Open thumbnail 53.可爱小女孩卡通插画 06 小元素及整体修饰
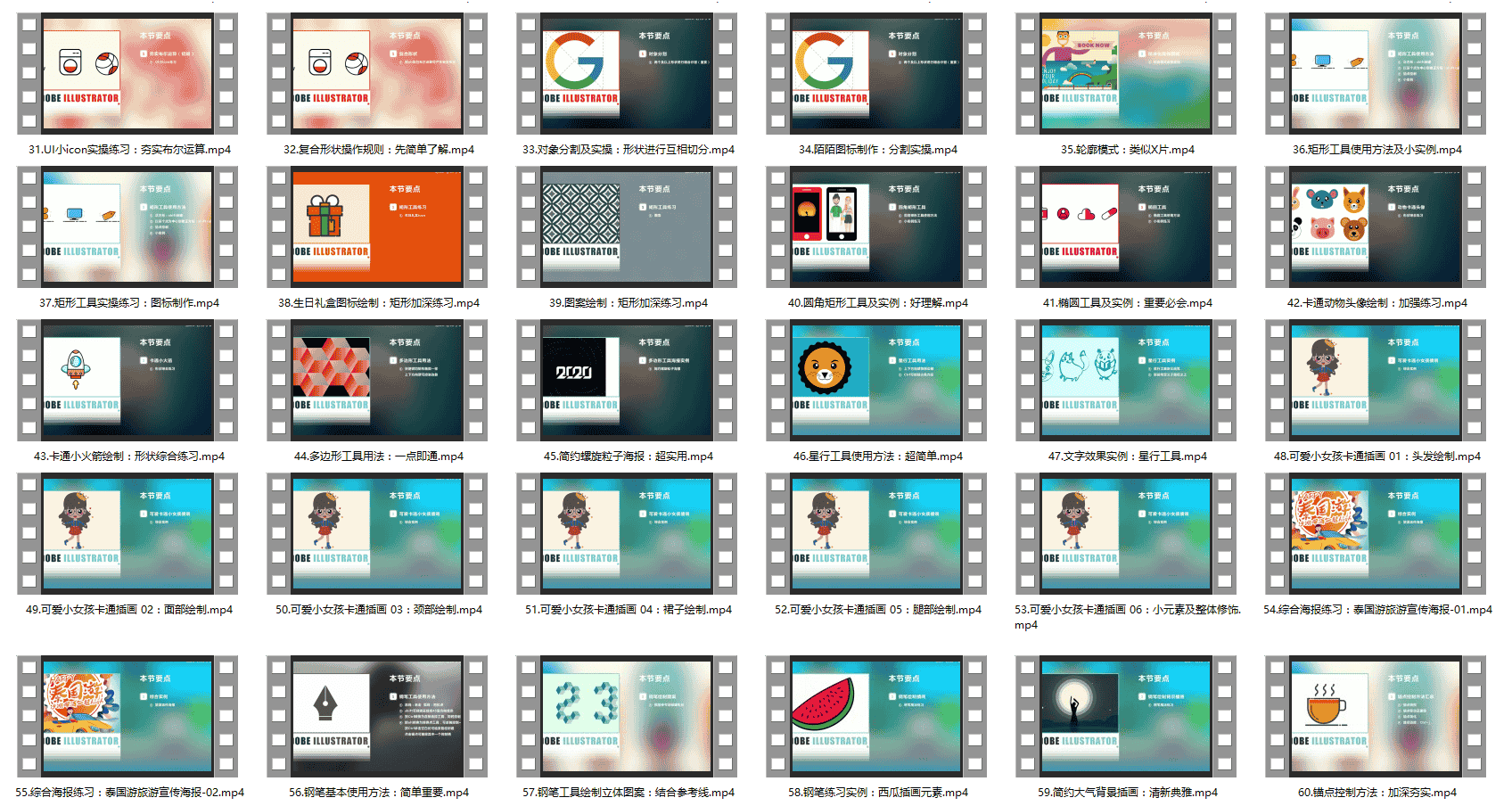The image size is (1512, 806). click(1126, 534)
